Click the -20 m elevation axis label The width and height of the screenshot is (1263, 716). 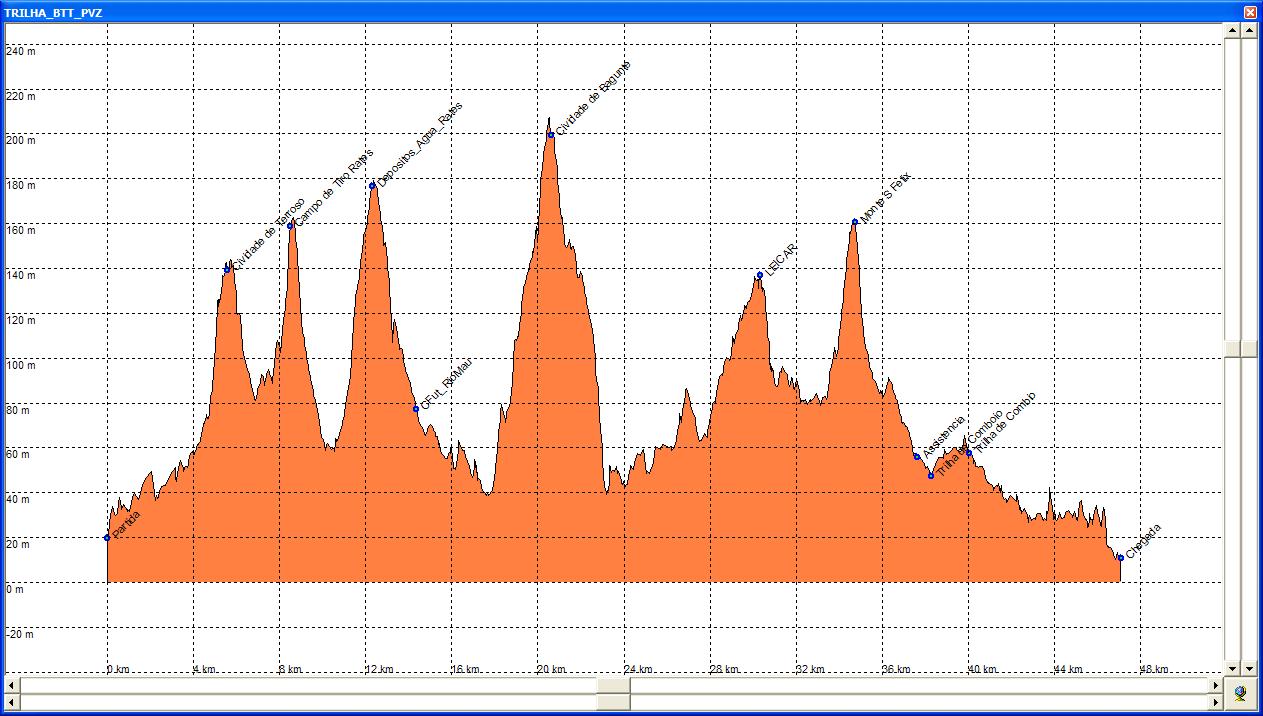click(19, 634)
